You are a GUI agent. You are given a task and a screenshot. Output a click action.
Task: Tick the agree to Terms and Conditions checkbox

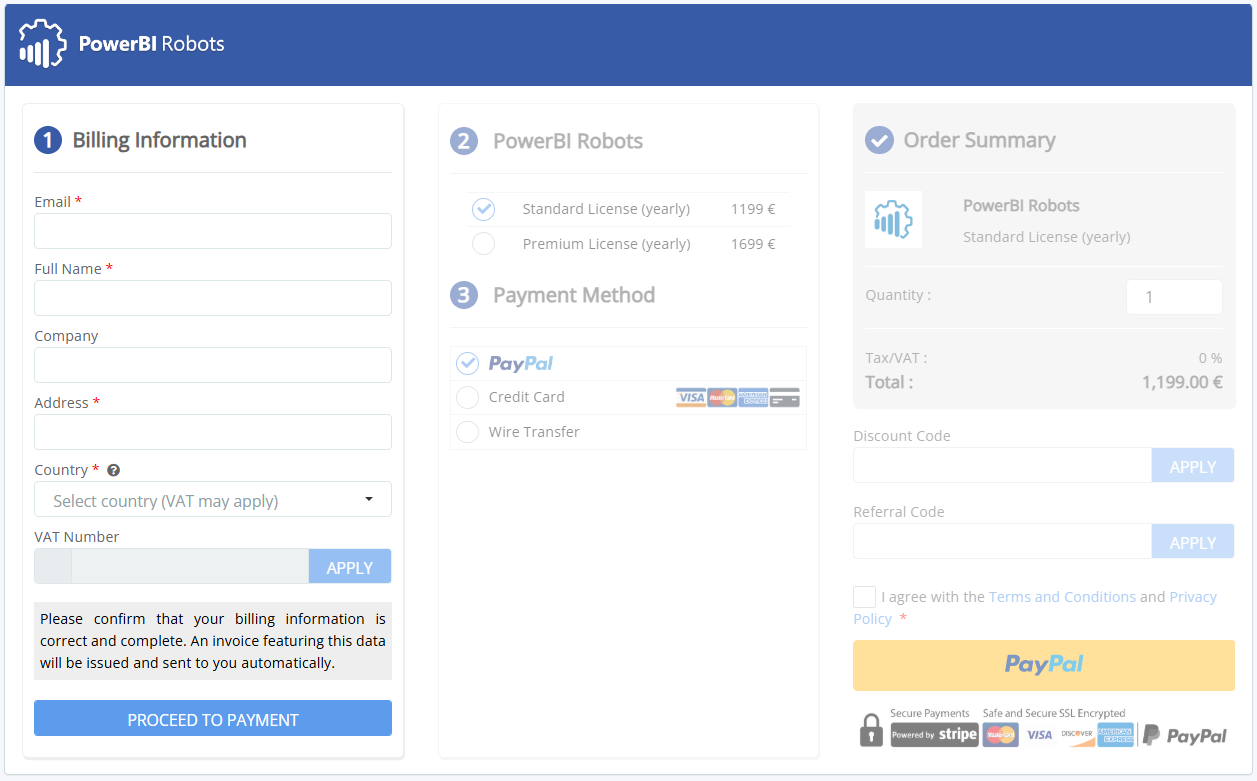tap(865, 597)
